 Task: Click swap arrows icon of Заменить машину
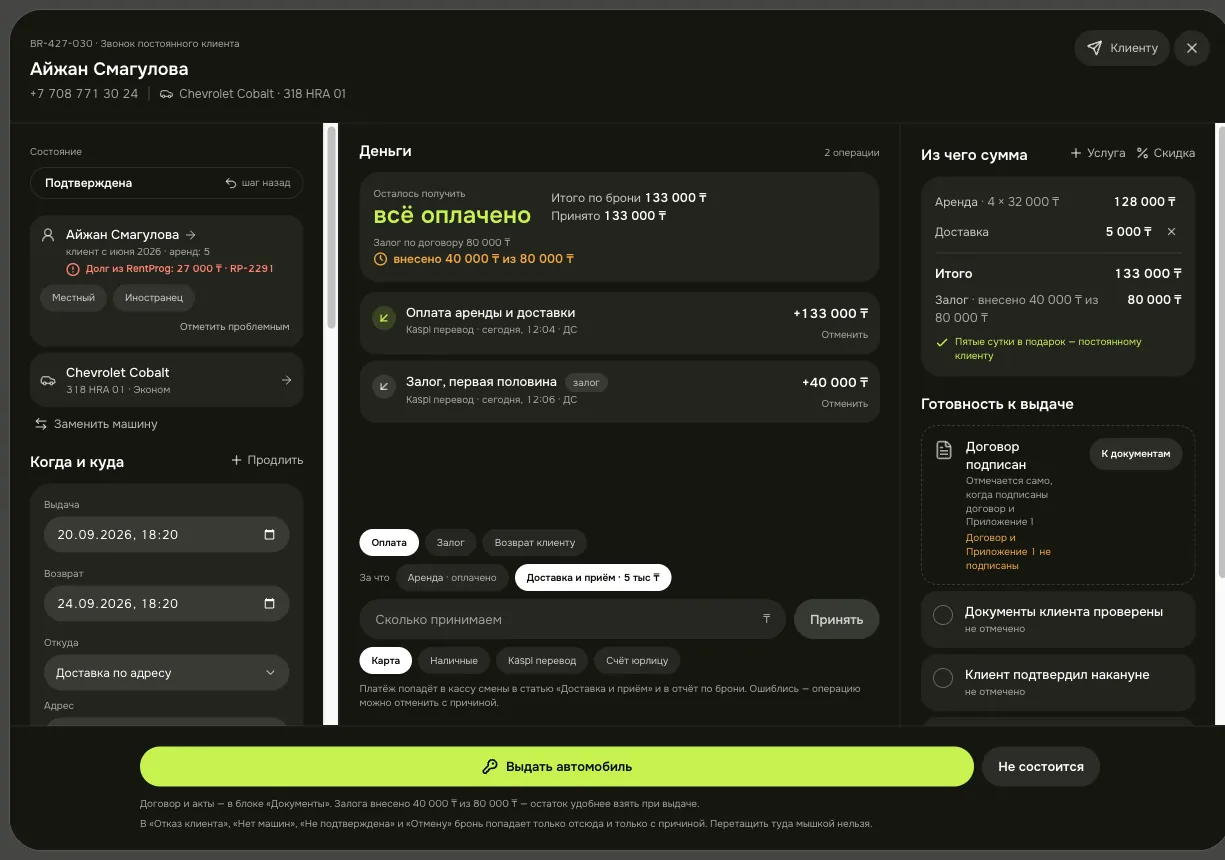pos(41,424)
